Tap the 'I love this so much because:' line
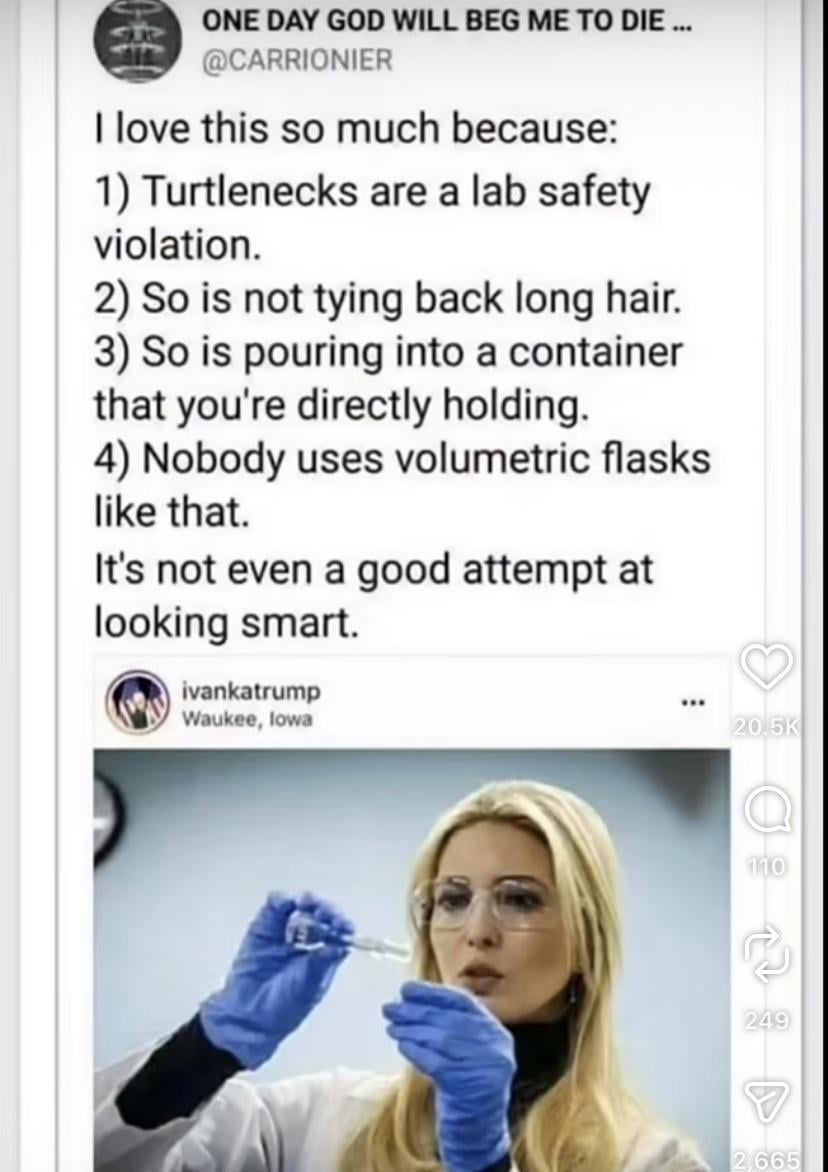Image resolution: width=828 pixels, height=1172 pixels. click(x=356, y=130)
